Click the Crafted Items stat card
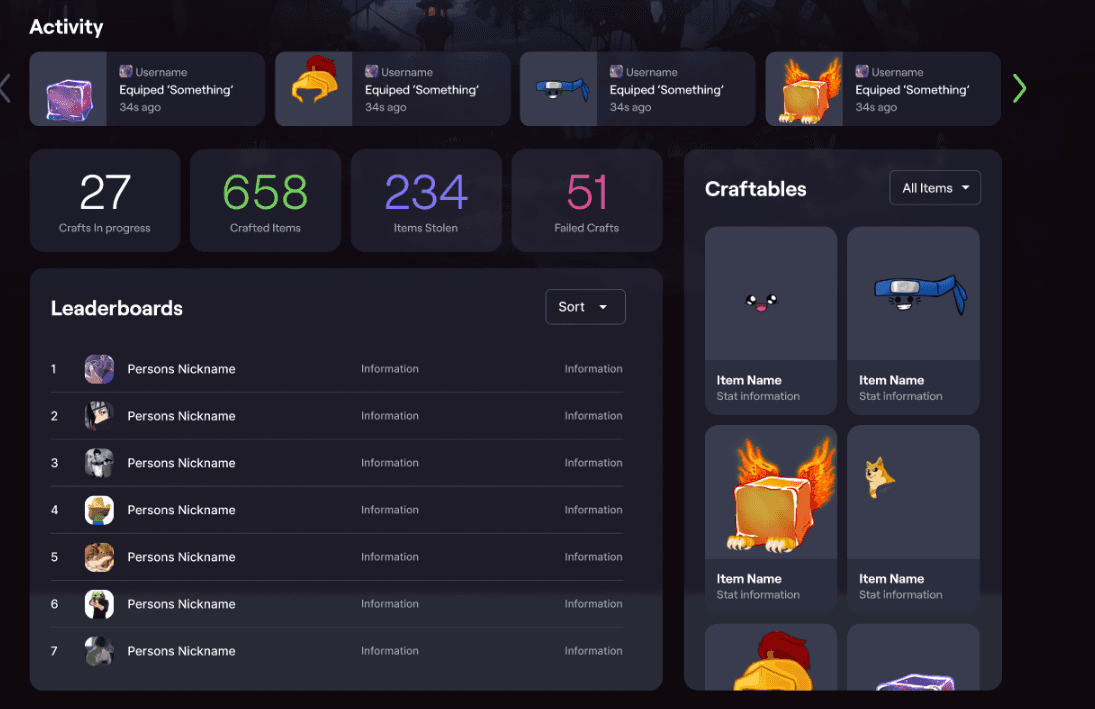This screenshot has width=1095, height=709. coord(265,201)
